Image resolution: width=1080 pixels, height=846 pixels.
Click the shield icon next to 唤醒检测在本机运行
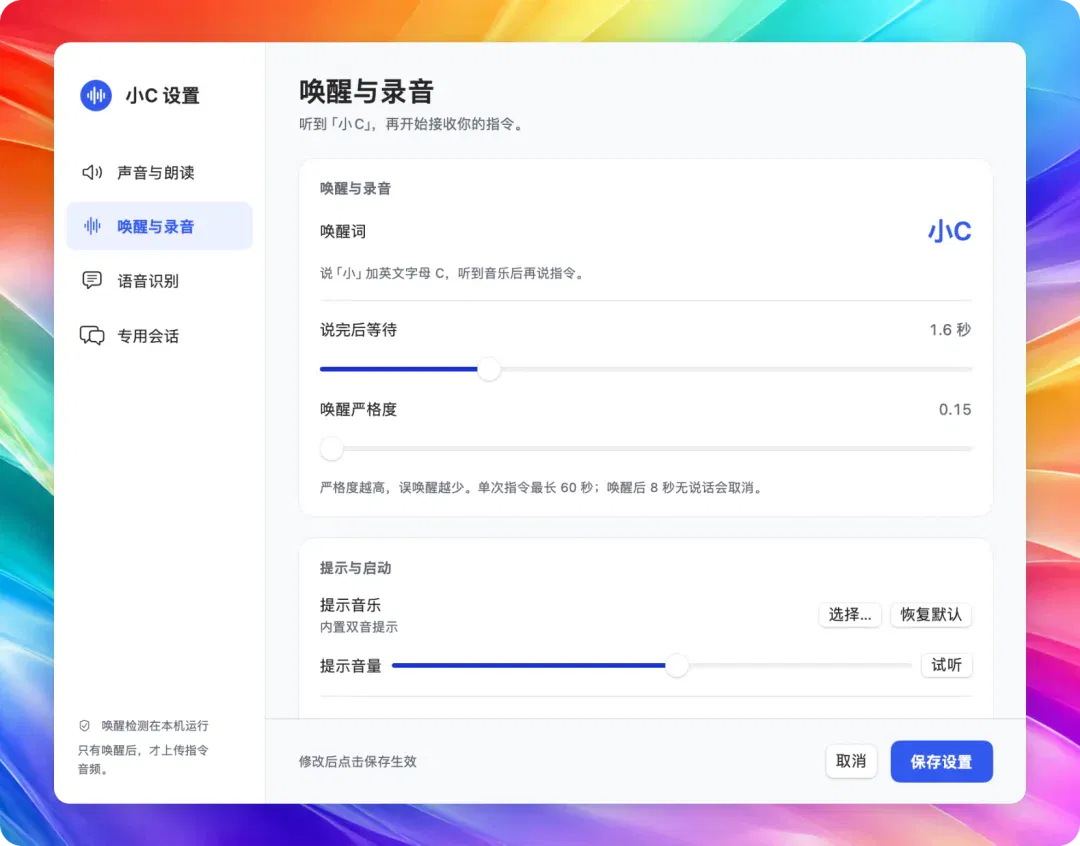(x=85, y=725)
